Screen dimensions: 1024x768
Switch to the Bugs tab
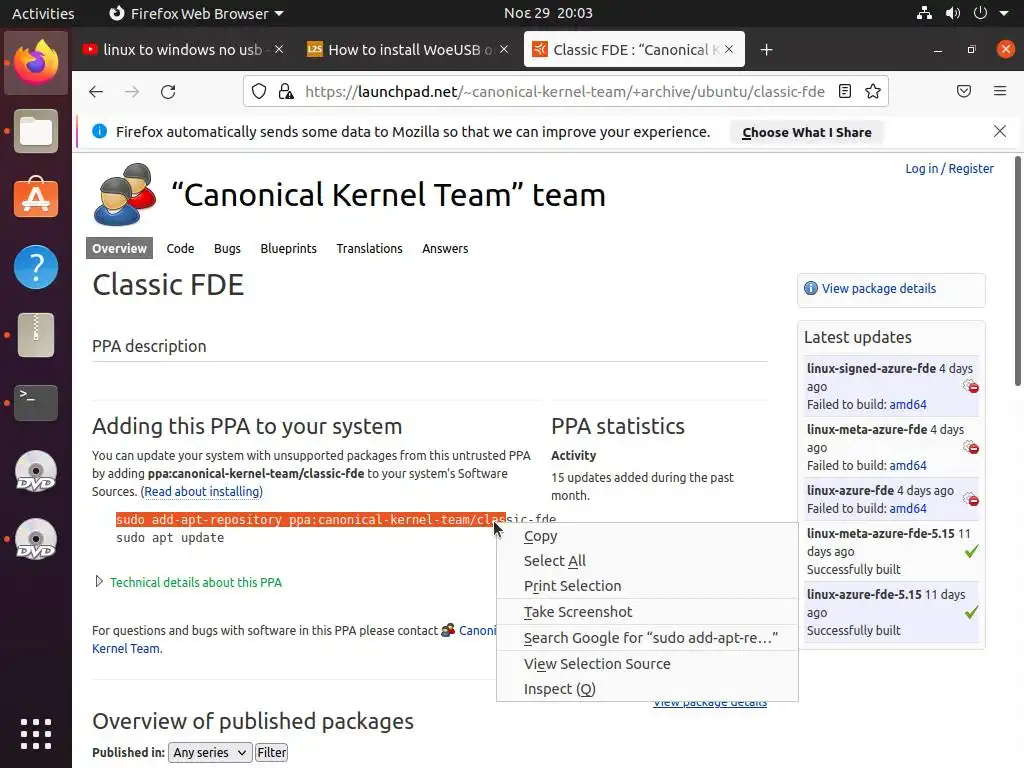click(227, 248)
